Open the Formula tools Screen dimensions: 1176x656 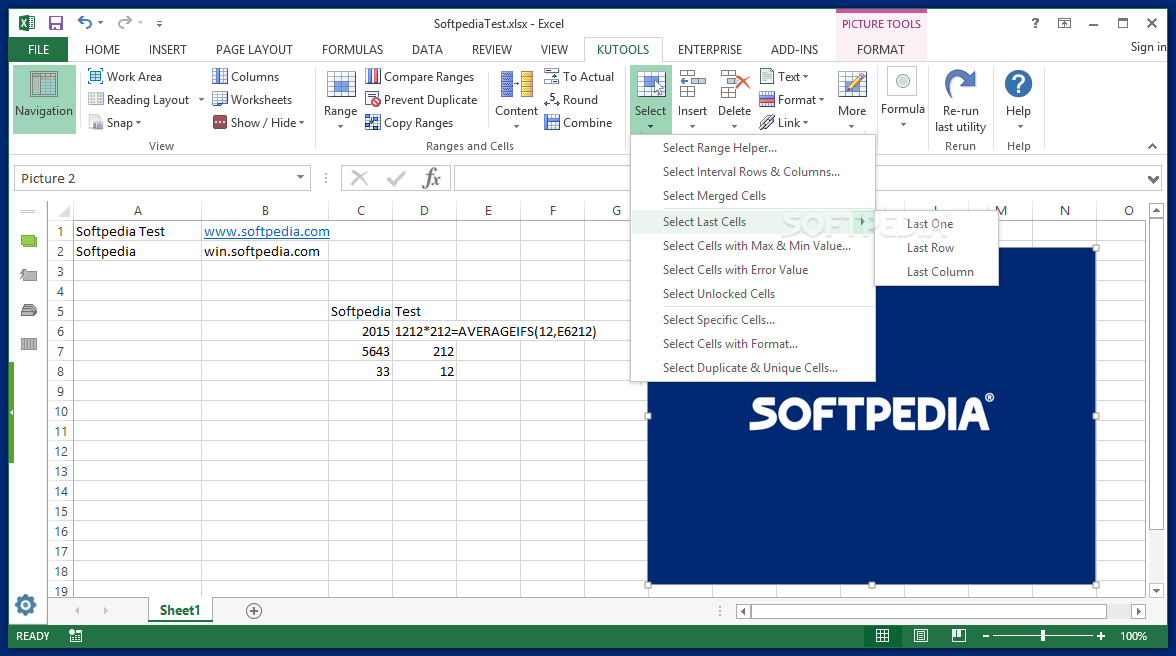tap(903, 97)
